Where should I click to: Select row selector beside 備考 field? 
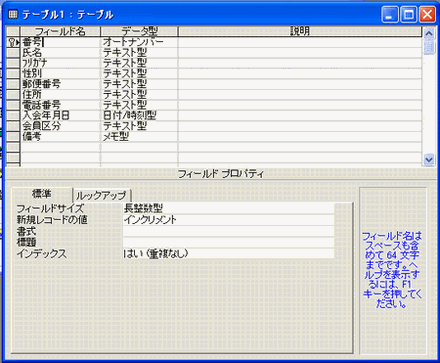pyautogui.click(x=13, y=136)
